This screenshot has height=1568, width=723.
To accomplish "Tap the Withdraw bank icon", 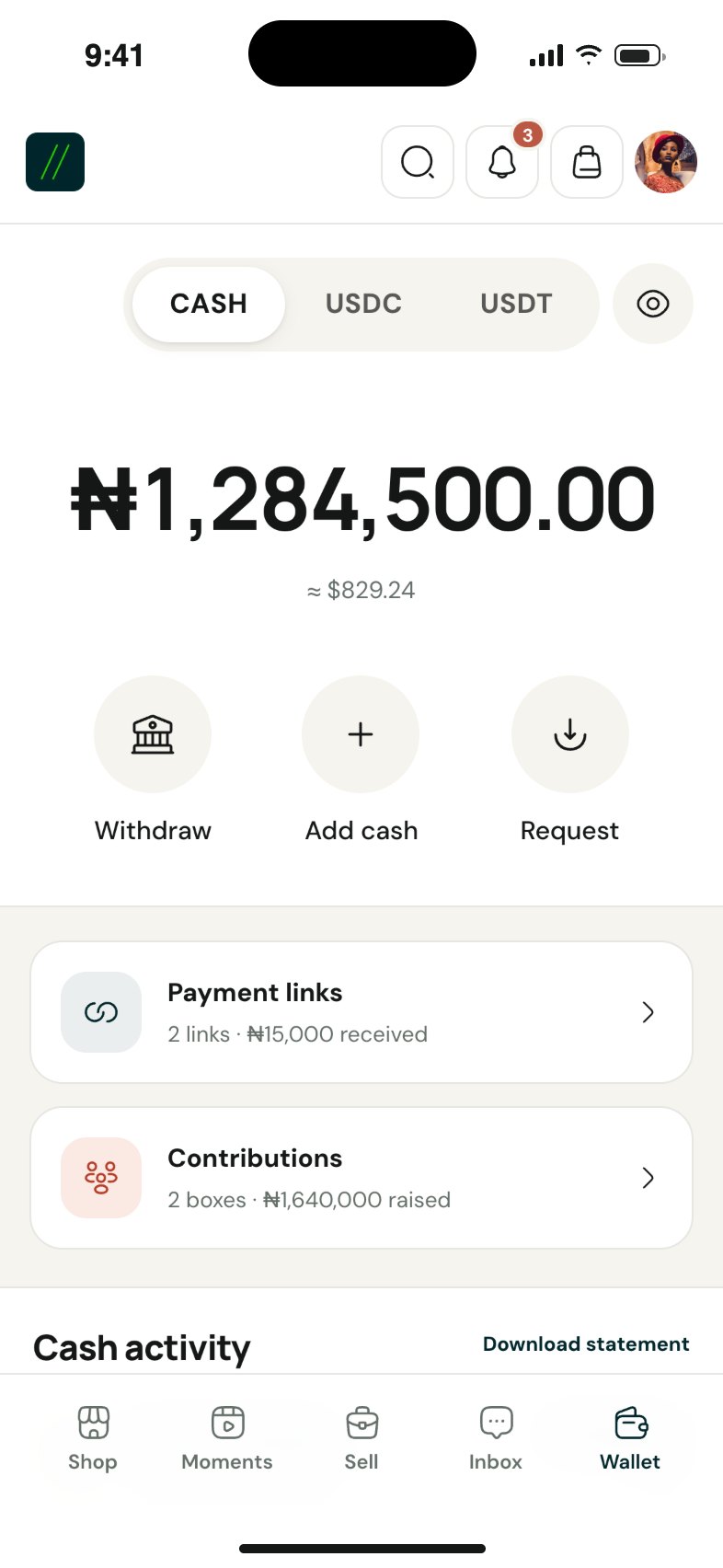I will pos(153,734).
